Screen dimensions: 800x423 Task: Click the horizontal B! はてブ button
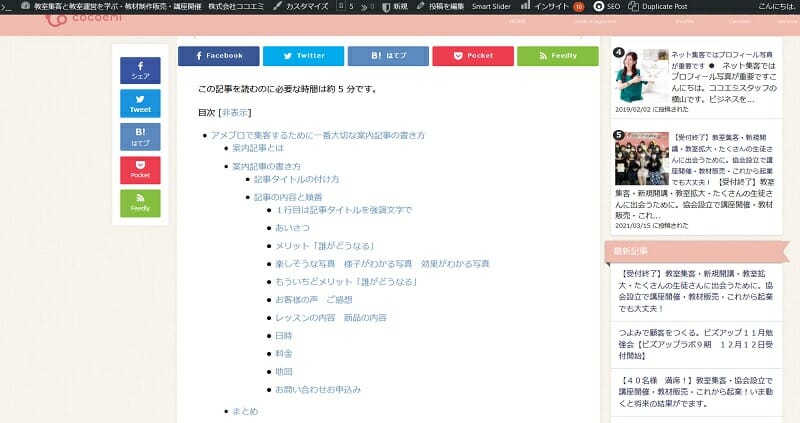click(x=388, y=56)
